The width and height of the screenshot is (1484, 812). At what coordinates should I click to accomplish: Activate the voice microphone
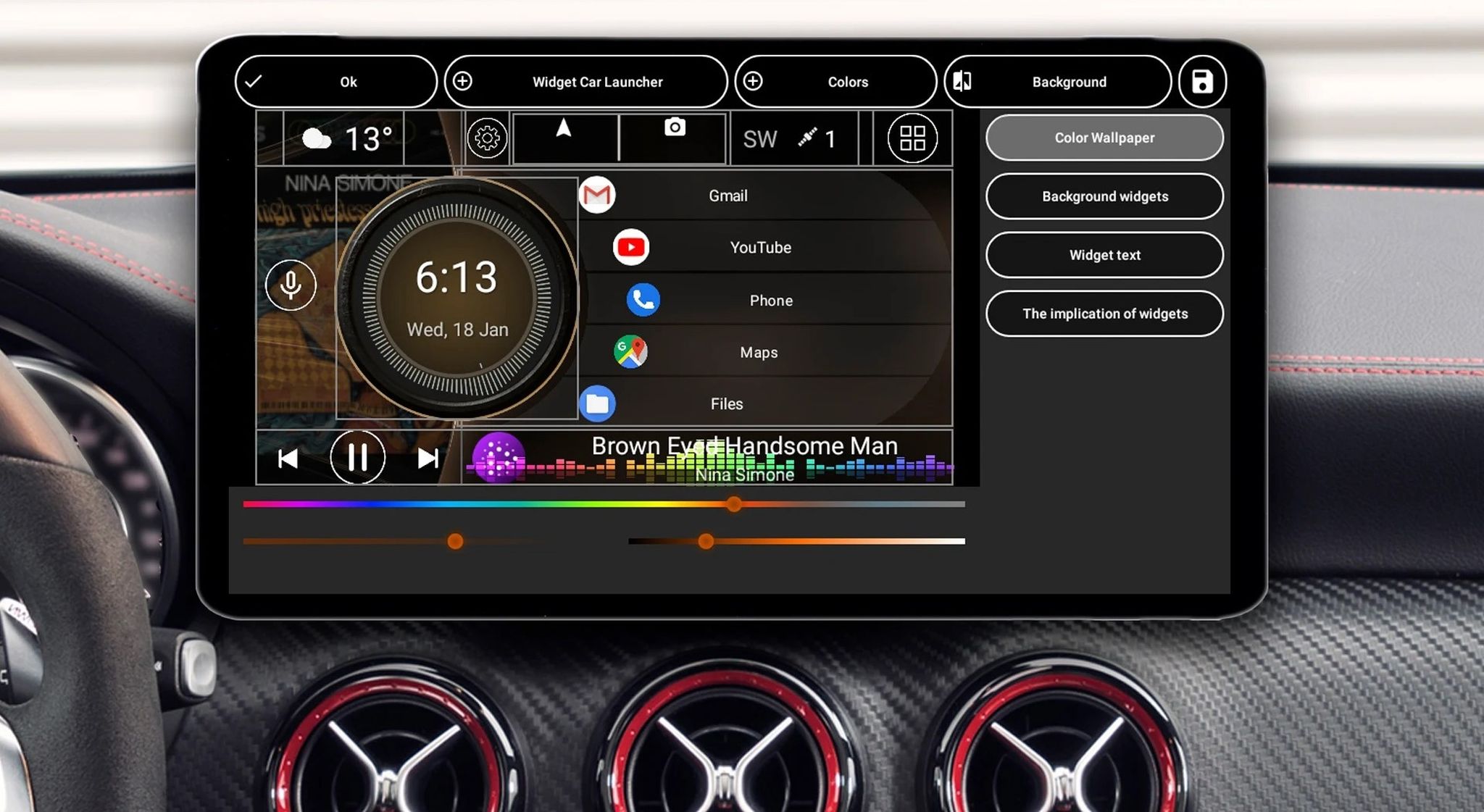coord(290,285)
